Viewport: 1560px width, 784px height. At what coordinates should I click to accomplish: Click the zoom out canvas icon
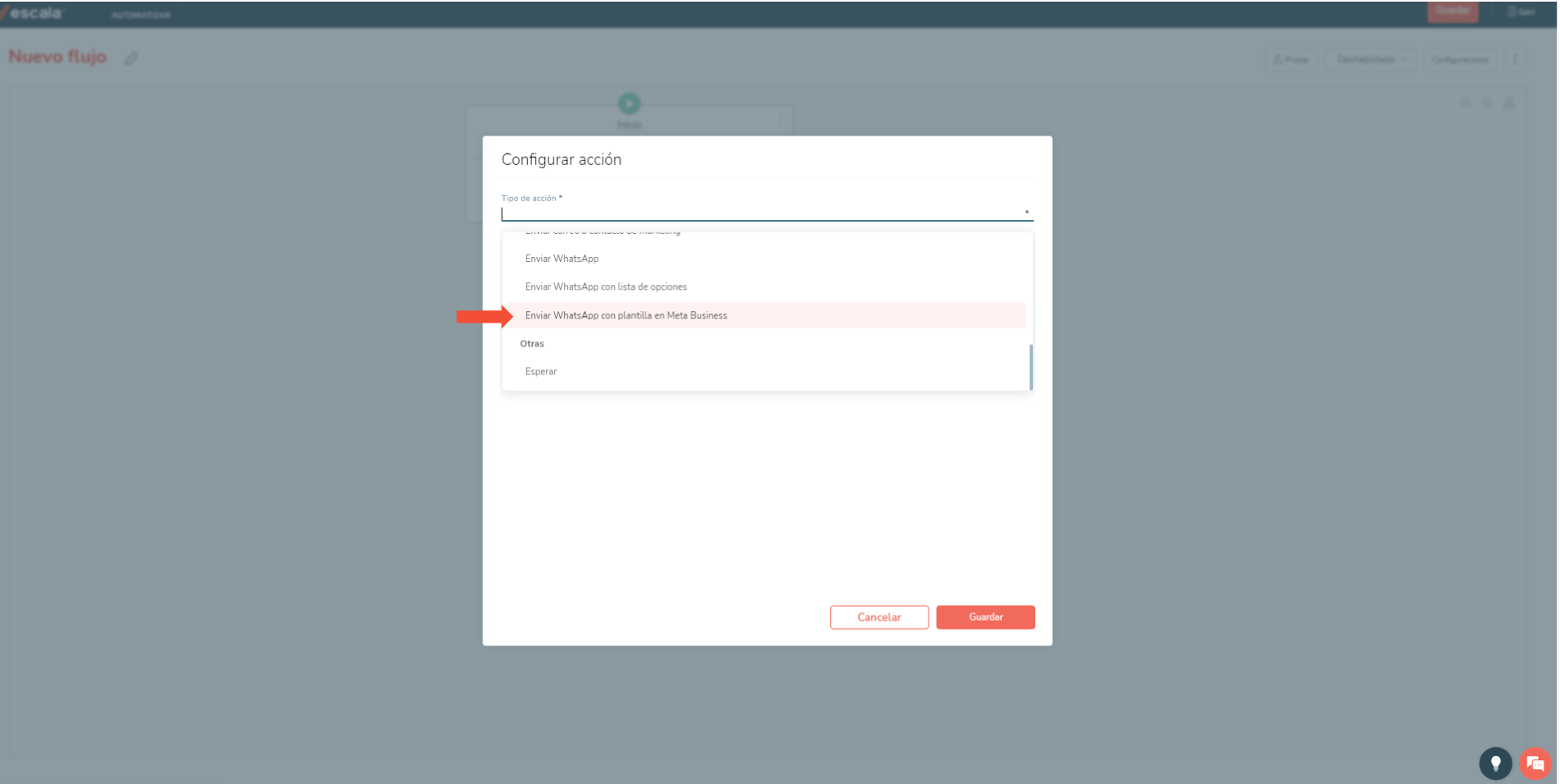click(1487, 103)
